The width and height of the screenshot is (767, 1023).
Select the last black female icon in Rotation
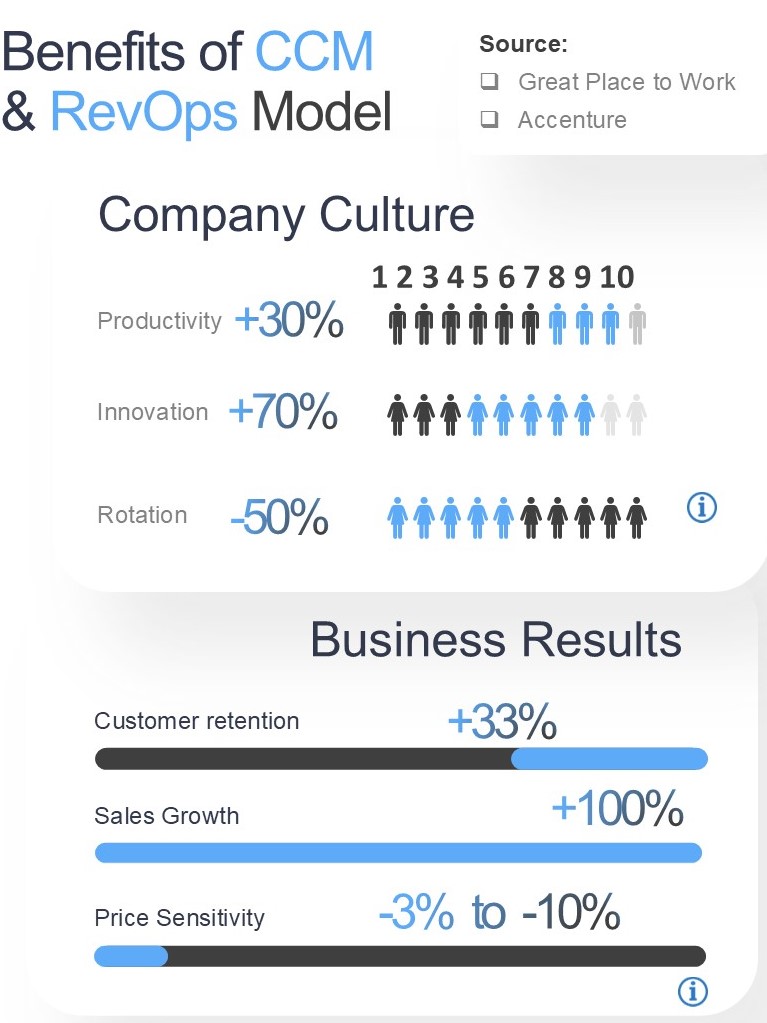pos(637,518)
